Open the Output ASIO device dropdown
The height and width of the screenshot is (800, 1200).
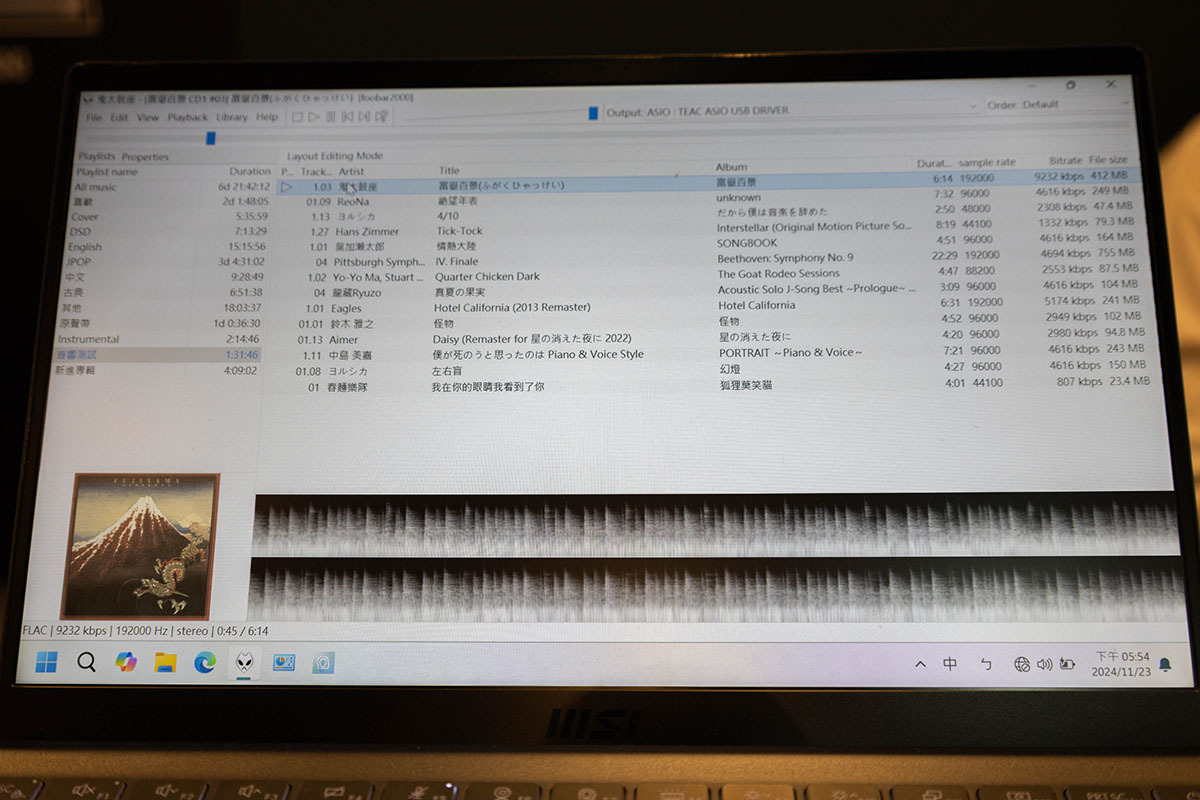(790, 110)
